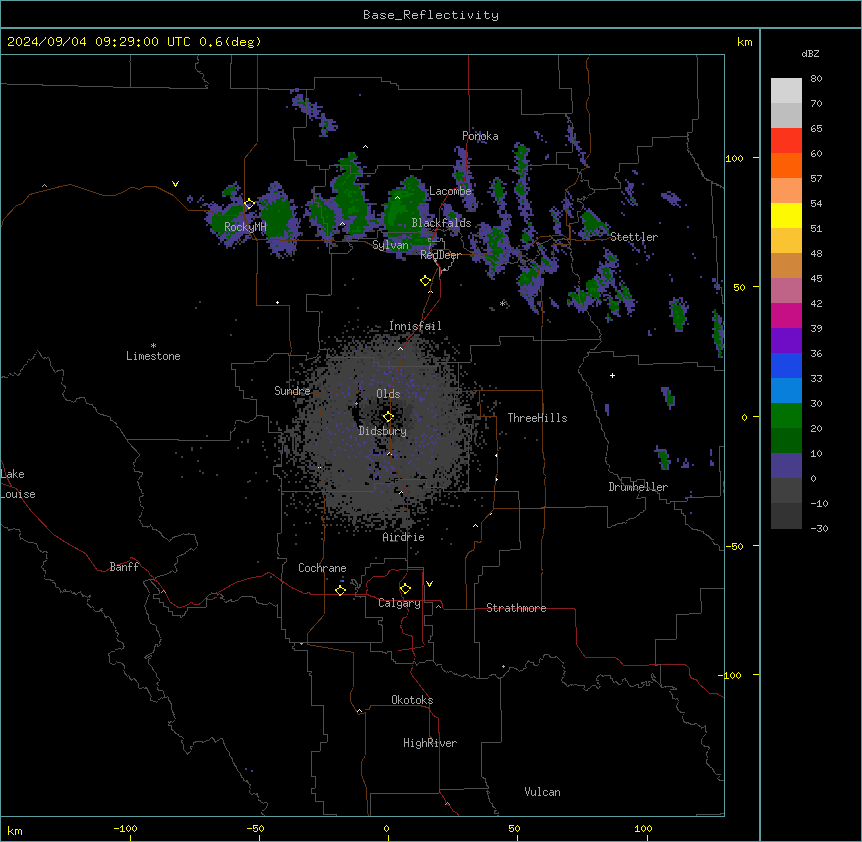Click the Okotoks label
The image size is (862, 842).
tap(412, 700)
